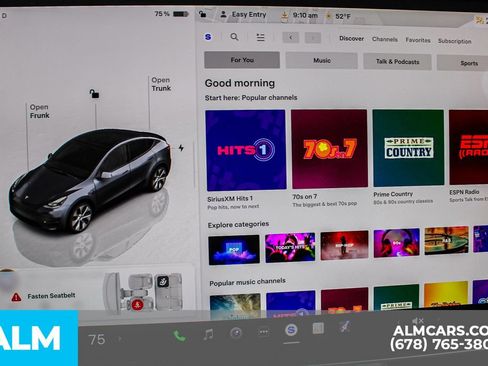Screen dimensions: 488x366
Task: Go back with the left chevron button
Action: point(291,38)
